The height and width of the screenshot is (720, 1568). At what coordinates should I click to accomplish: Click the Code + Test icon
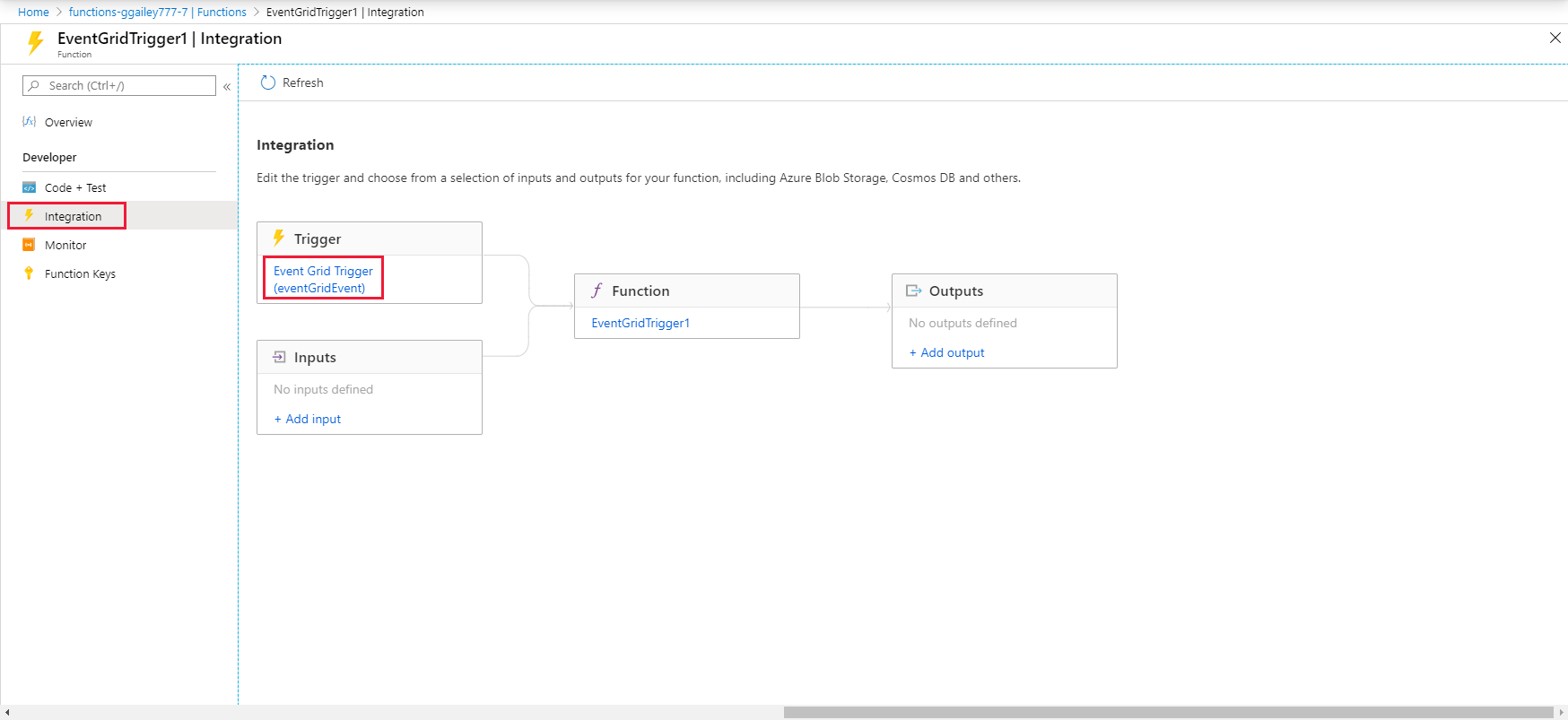[30, 187]
